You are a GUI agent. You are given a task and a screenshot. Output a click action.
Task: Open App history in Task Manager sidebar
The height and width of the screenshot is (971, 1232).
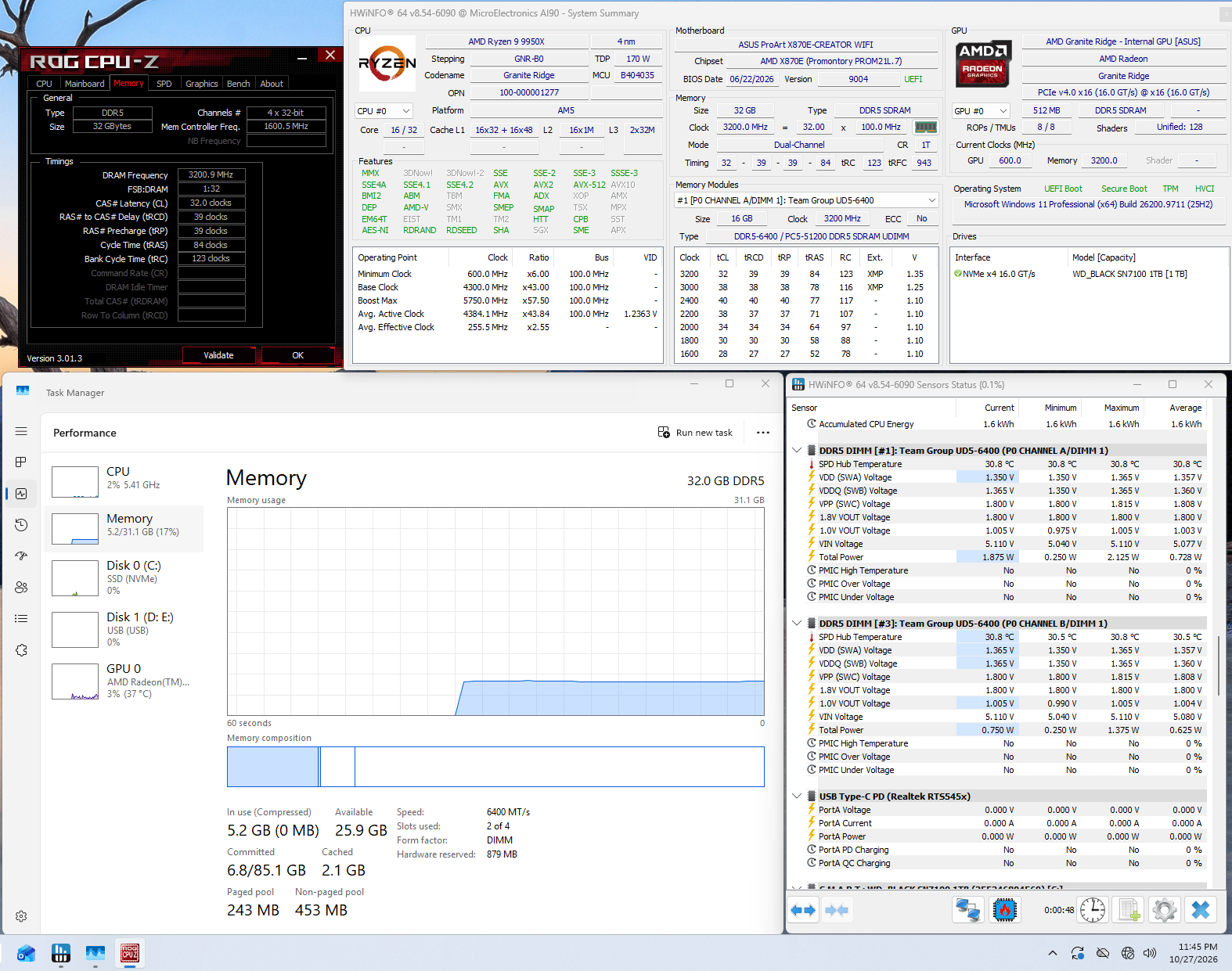pyautogui.click(x=21, y=525)
